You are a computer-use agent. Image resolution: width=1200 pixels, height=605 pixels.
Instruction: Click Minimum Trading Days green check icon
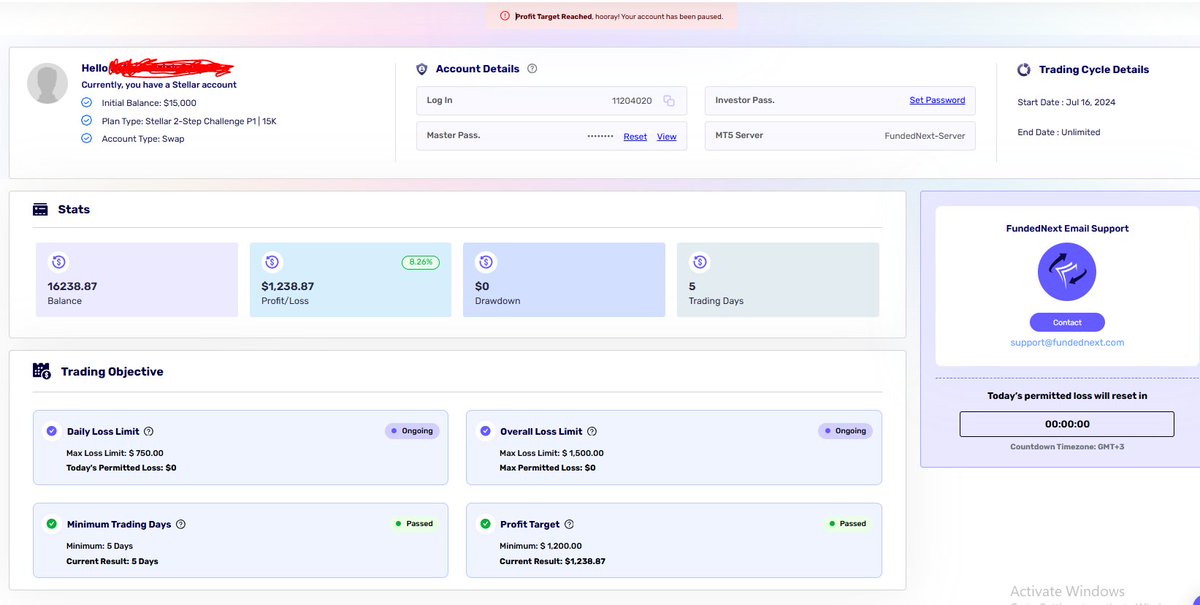coord(52,523)
